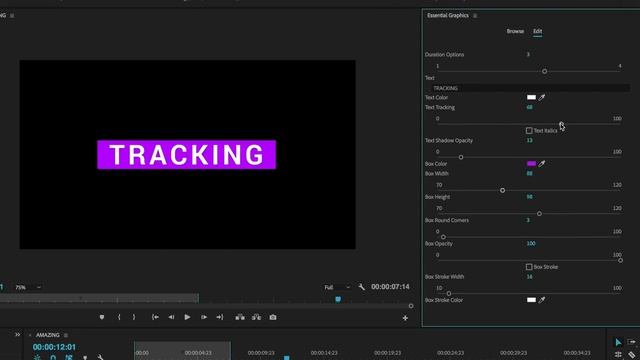This screenshot has height=360, width=640.
Task: Click the Box Opacity slider handle
Action: (620, 260)
